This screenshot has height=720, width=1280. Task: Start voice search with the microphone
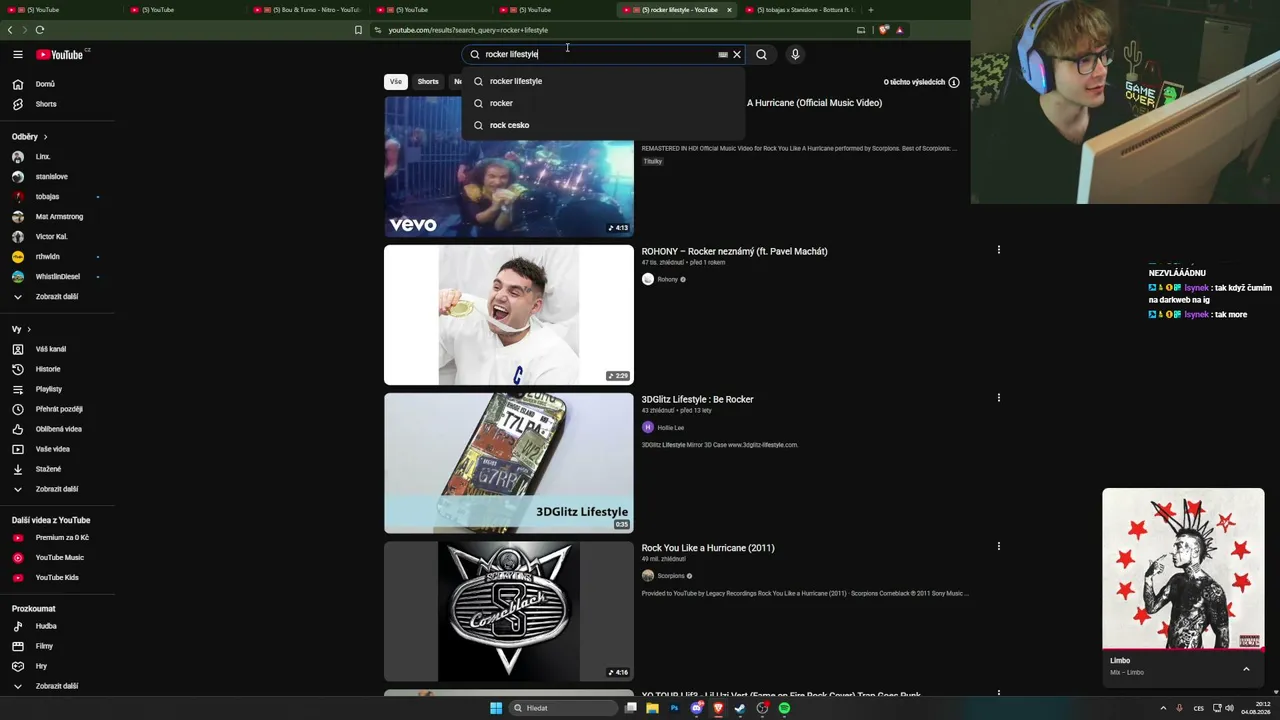pyautogui.click(x=795, y=55)
